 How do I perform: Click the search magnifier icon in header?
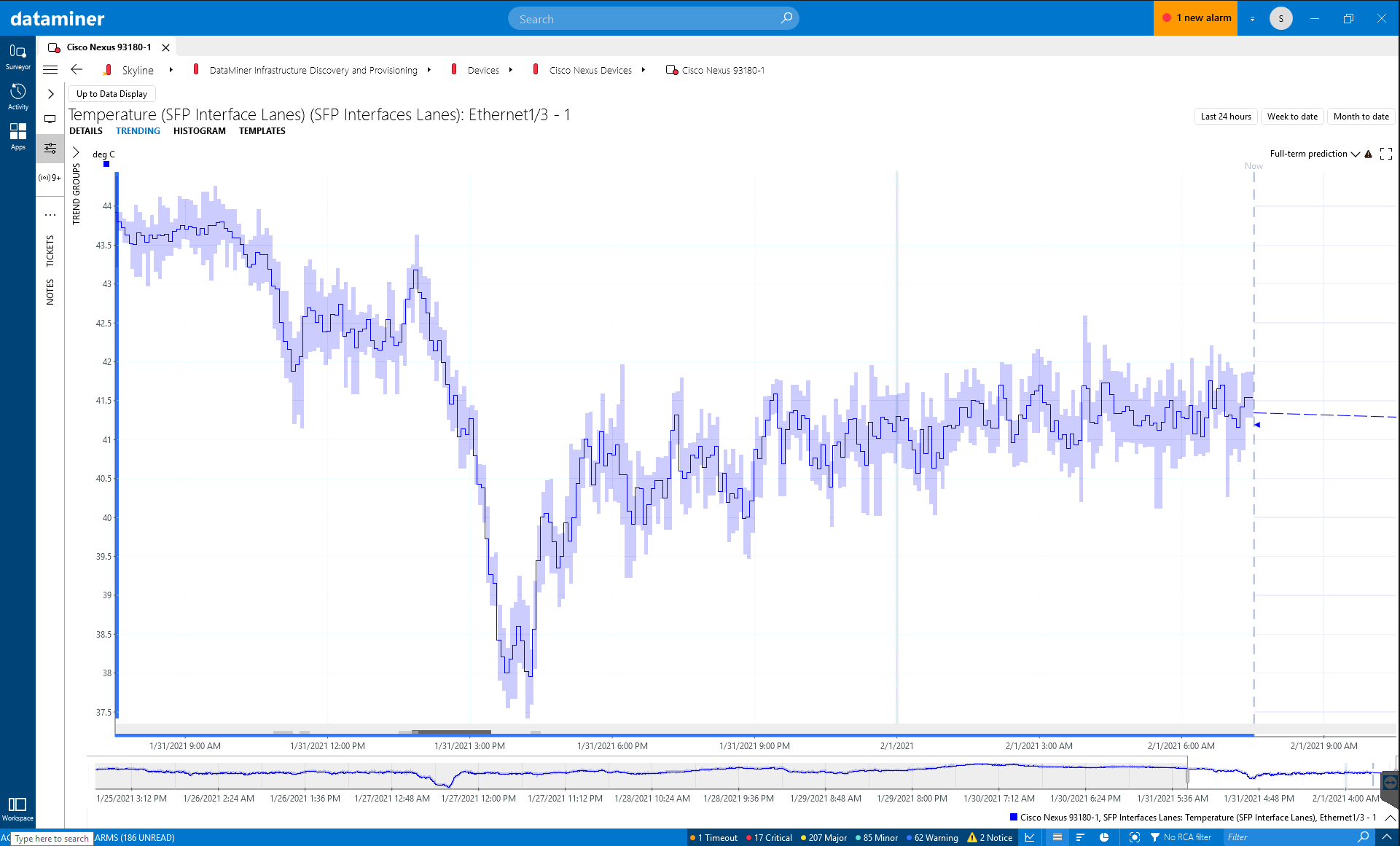[786, 18]
